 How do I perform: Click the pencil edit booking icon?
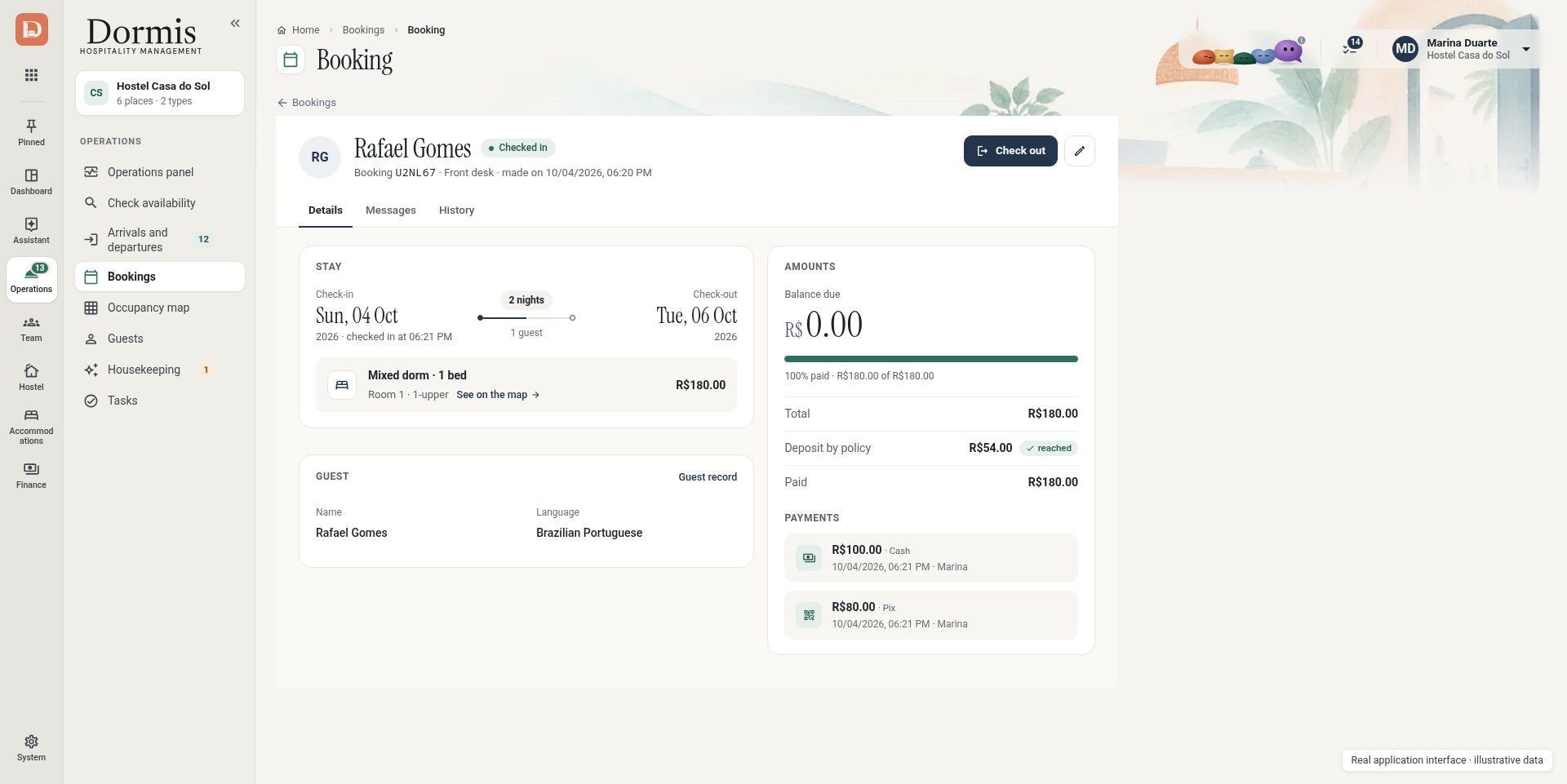coord(1079,151)
